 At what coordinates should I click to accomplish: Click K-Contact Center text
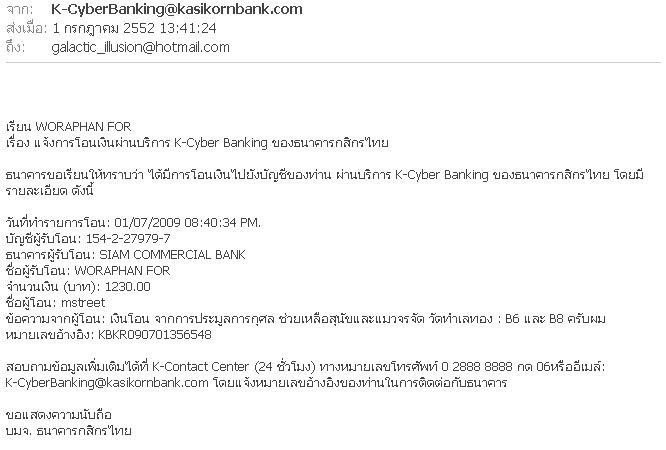(x=200, y=367)
